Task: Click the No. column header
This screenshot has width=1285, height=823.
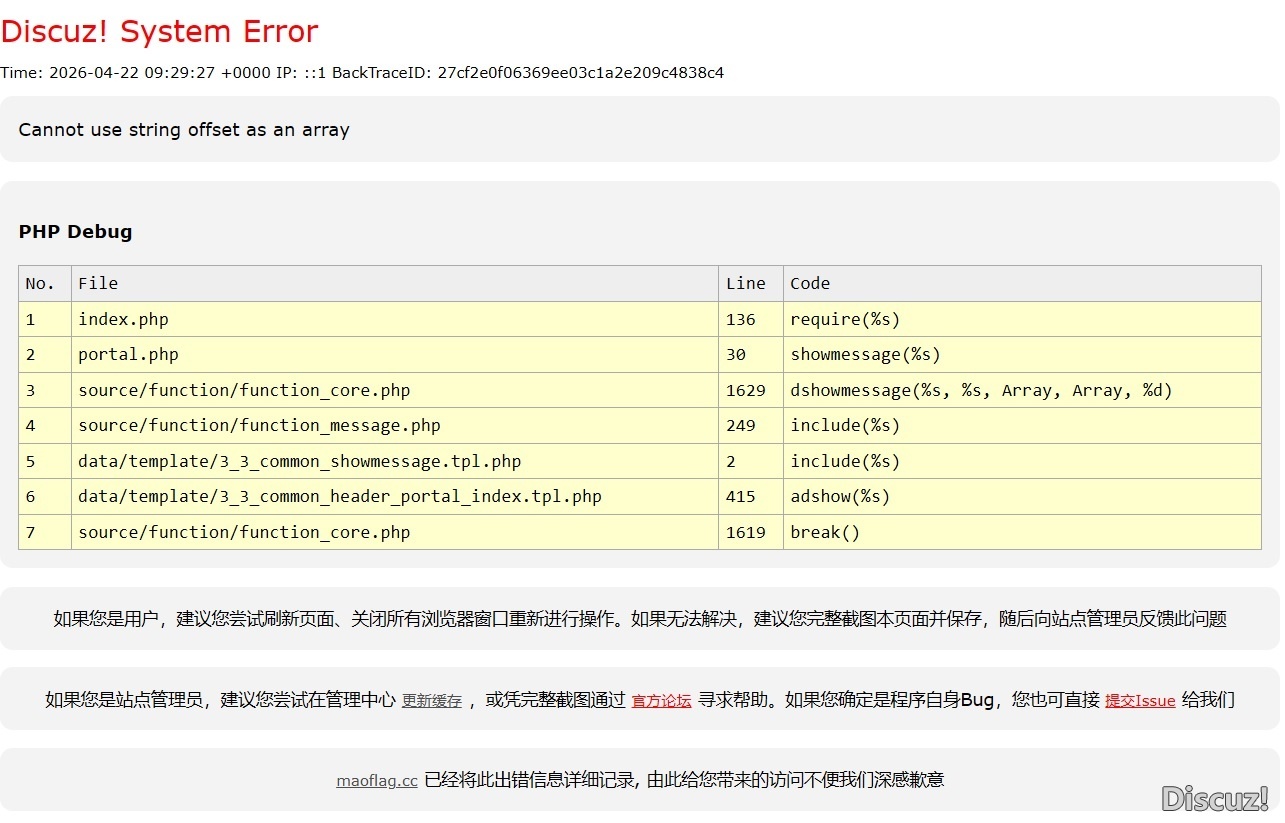Action: (x=40, y=284)
